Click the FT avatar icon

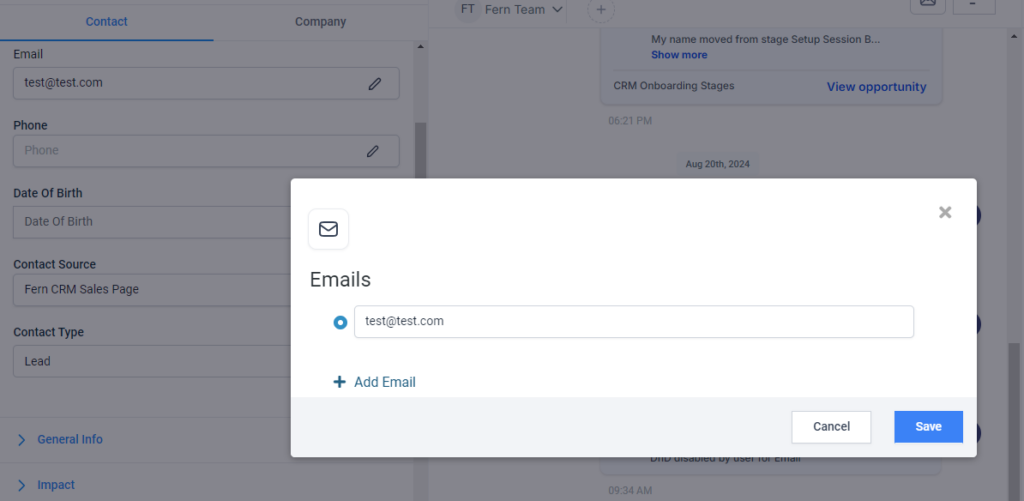pos(468,9)
